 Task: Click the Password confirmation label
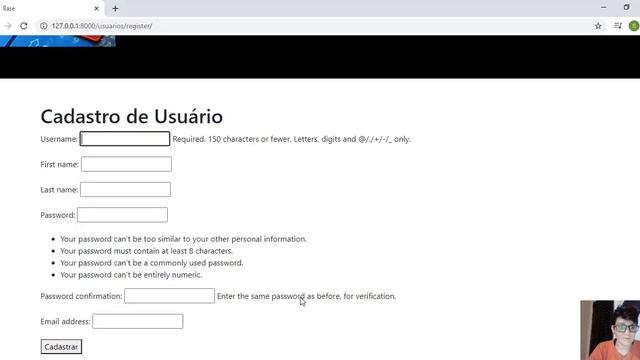tap(81, 296)
